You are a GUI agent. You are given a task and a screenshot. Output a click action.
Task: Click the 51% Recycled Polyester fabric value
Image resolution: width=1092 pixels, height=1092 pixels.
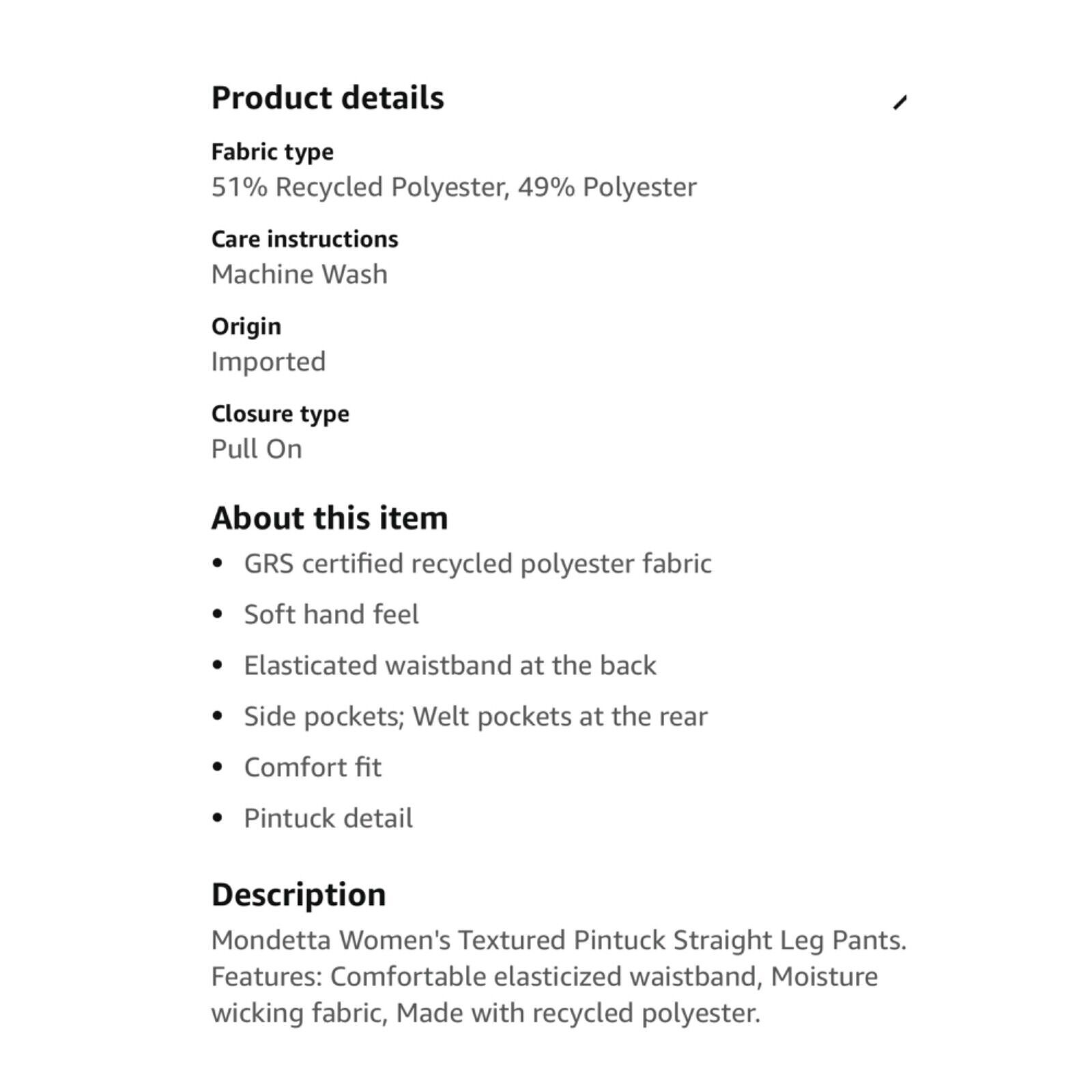pos(454,187)
